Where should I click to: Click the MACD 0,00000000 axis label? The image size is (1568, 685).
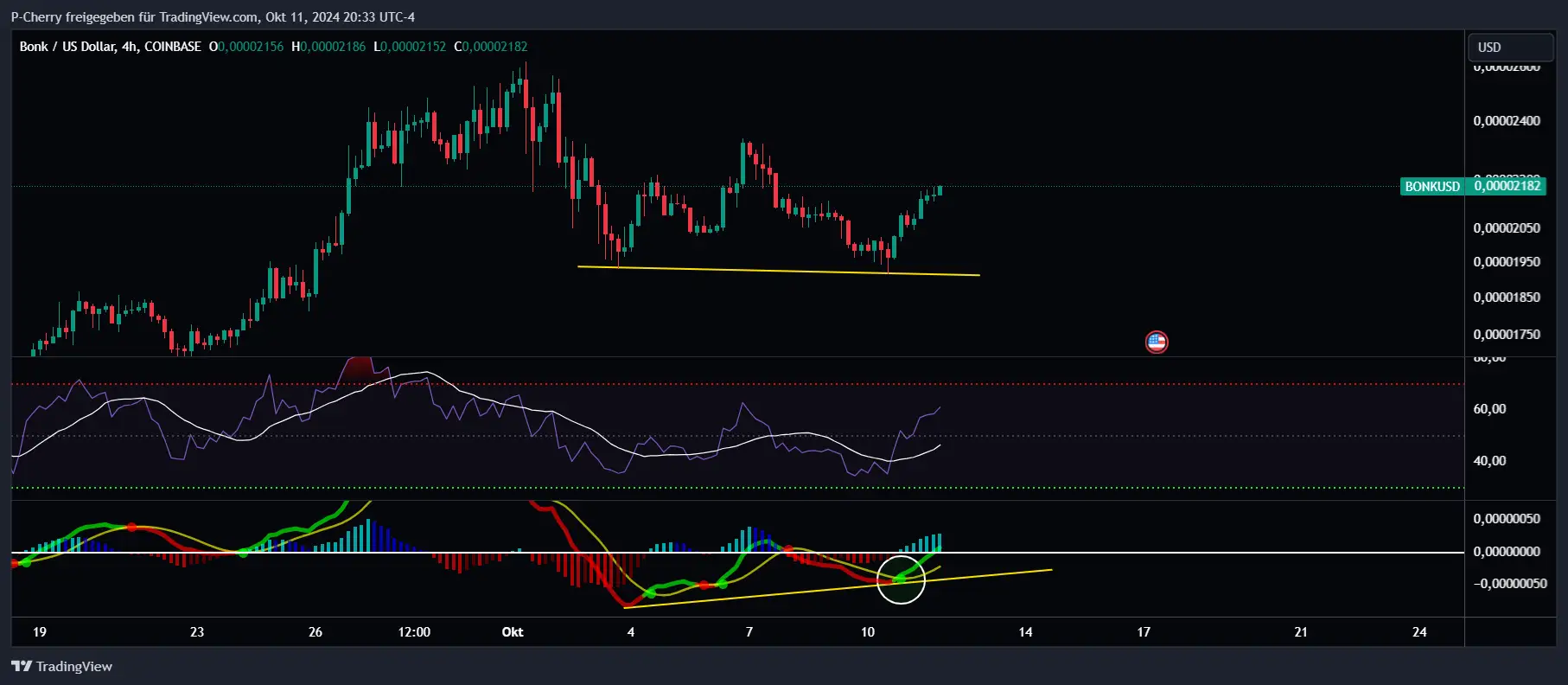[1507, 552]
